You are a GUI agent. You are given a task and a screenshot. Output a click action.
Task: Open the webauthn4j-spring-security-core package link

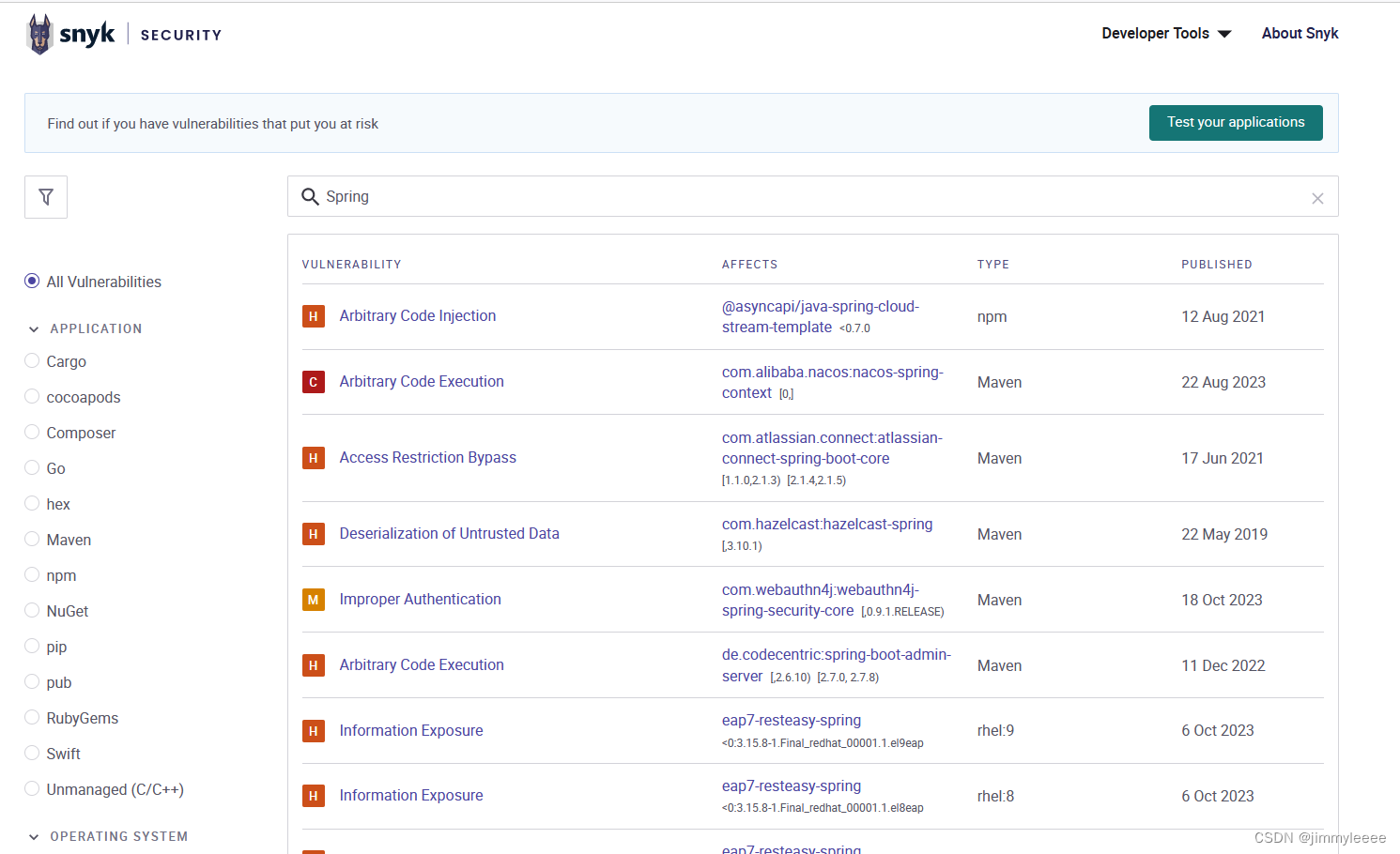(820, 601)
